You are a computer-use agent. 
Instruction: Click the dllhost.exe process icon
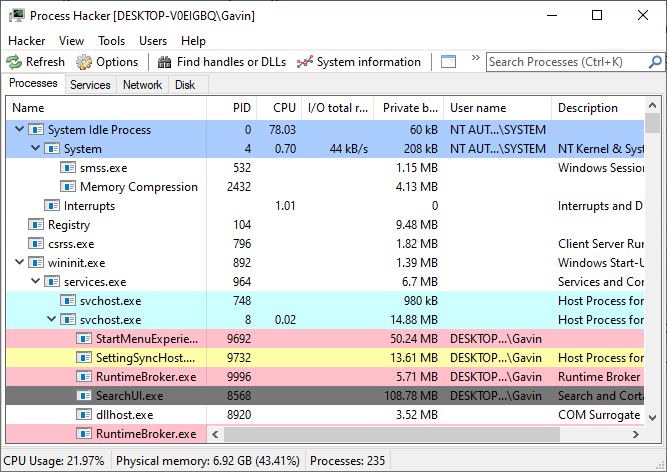click(x=84, y=415)
